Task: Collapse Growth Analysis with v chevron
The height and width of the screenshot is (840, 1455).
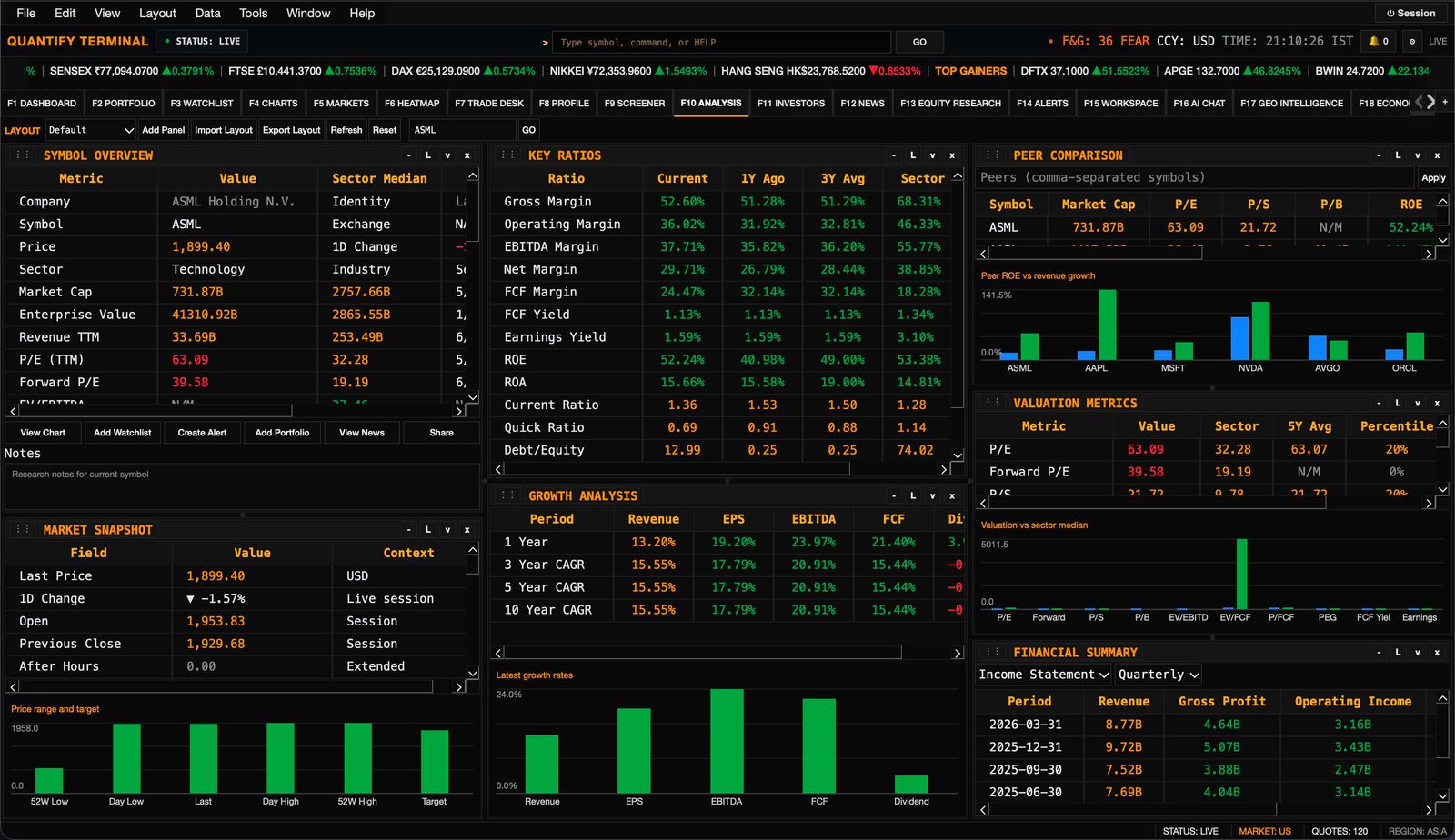Action: coord(932,495)
